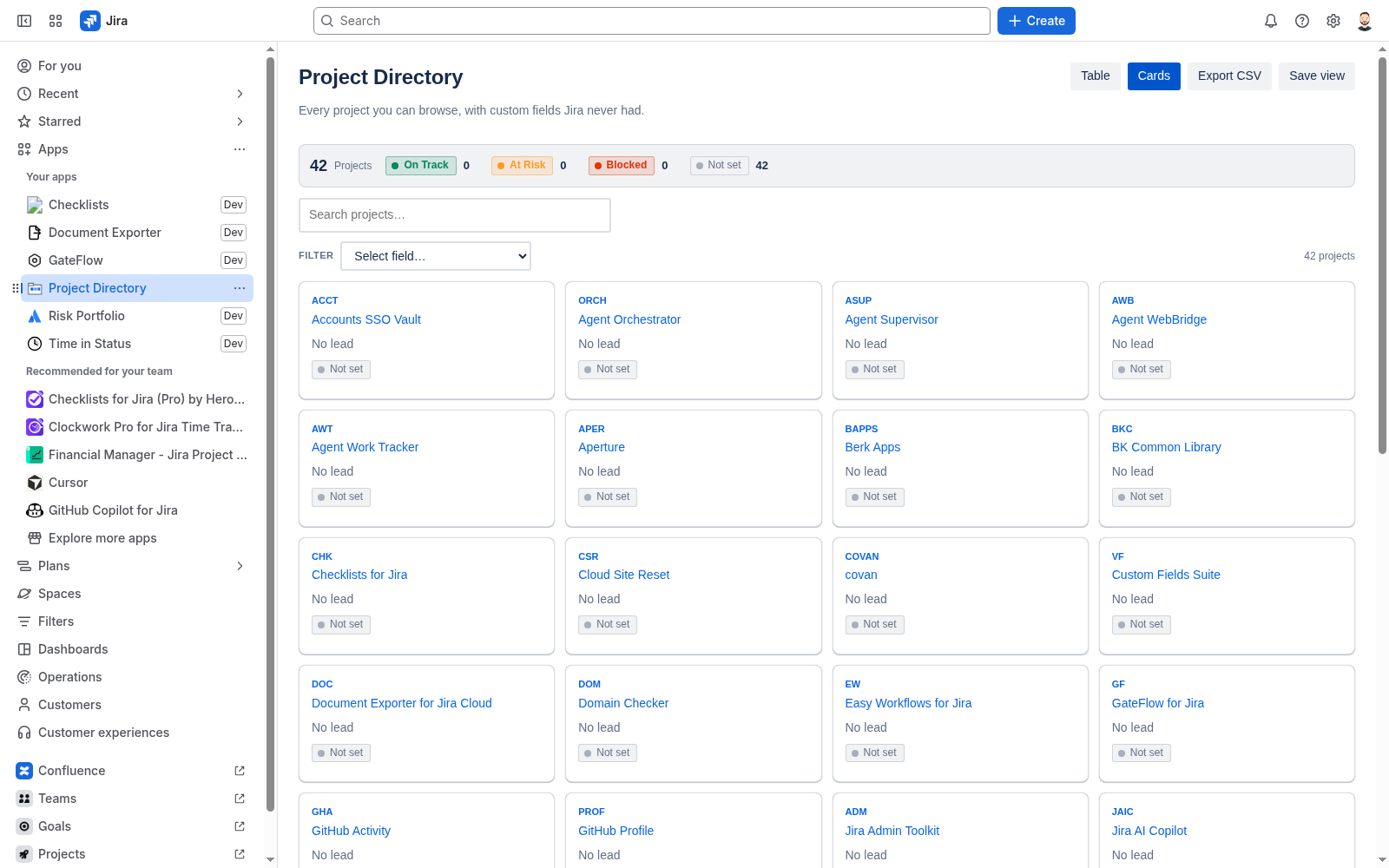Screen dimensions: 1389x868
Task: Open the Apps more options ellipsis
Action: (240, 149)
